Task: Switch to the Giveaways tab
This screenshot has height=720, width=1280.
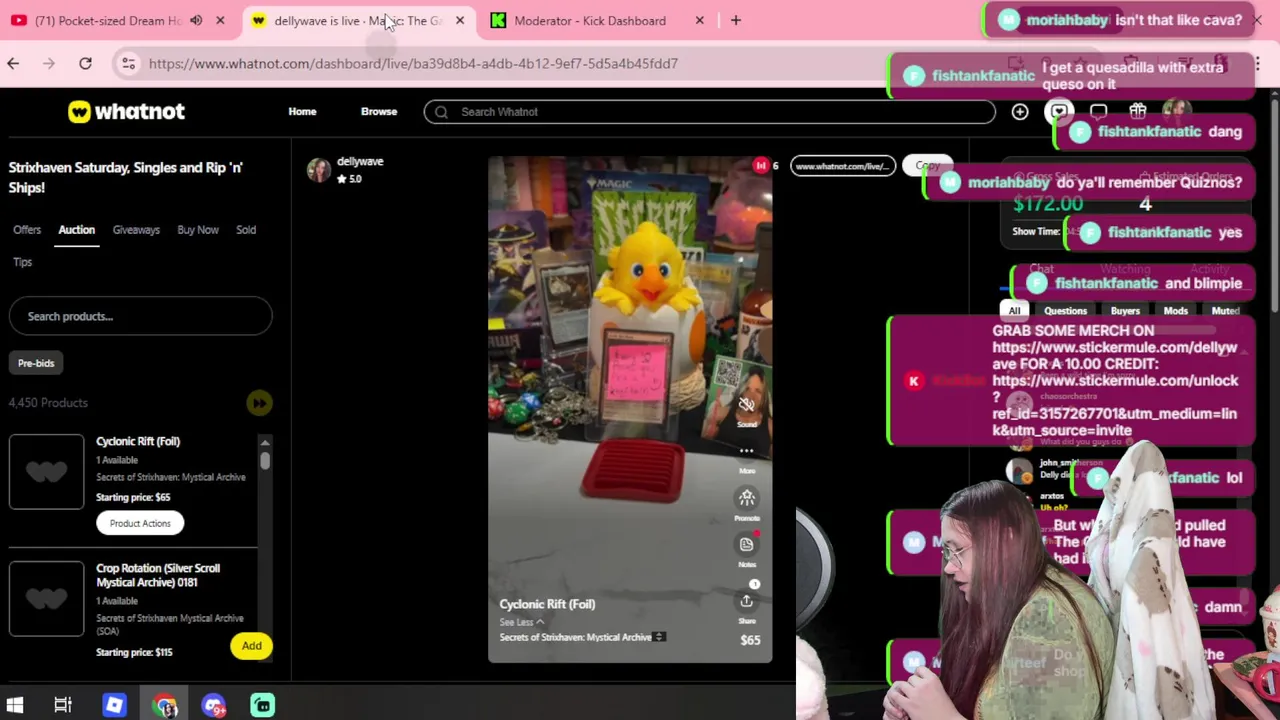Action: click(136, 230)
